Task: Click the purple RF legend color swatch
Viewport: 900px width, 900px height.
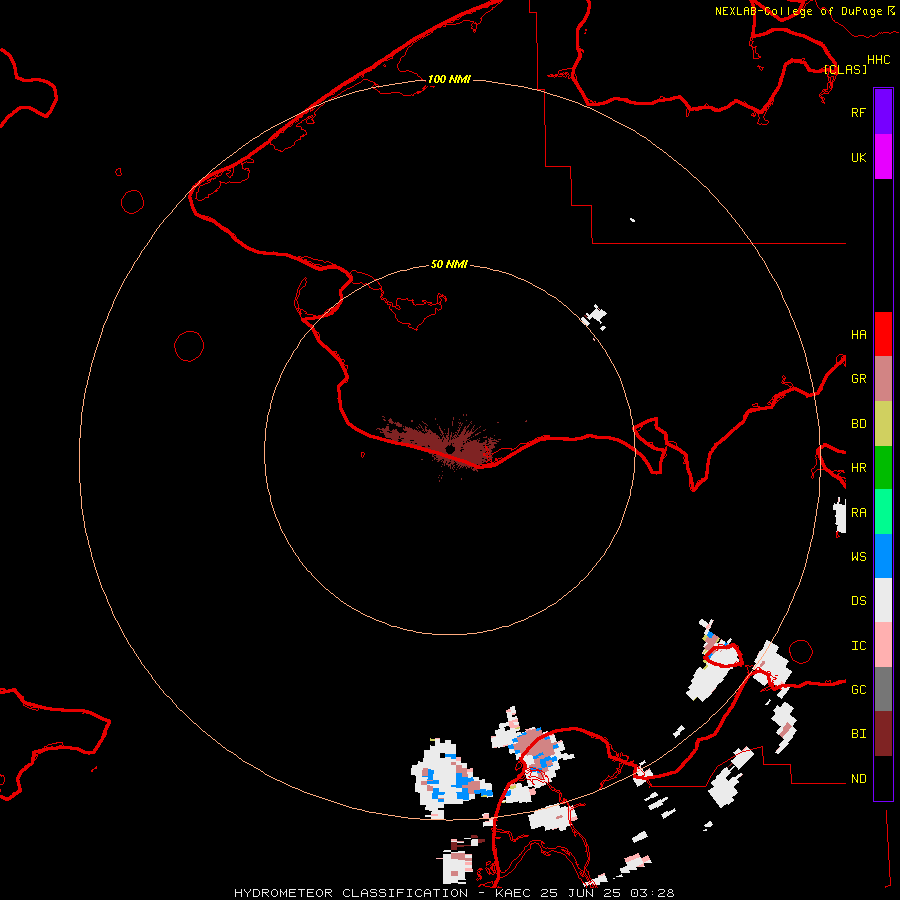Action: point(883,112)
